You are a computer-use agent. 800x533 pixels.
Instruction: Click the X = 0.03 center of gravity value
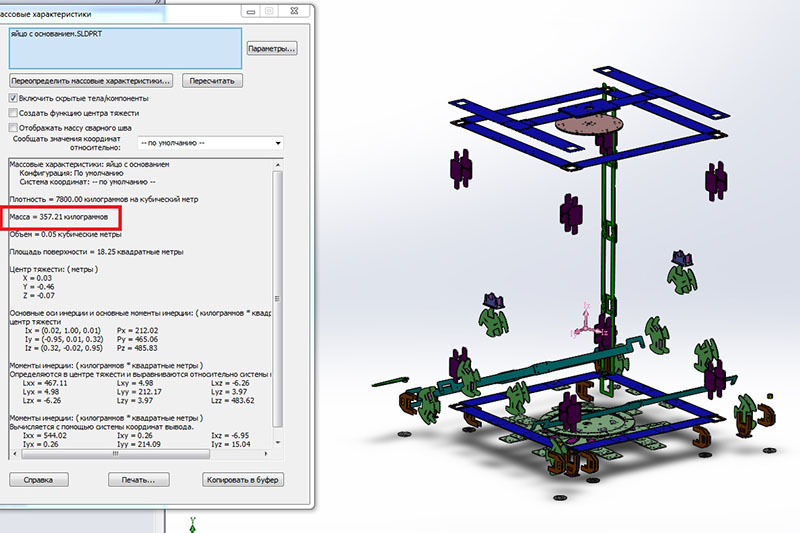[x=37, y=278]
